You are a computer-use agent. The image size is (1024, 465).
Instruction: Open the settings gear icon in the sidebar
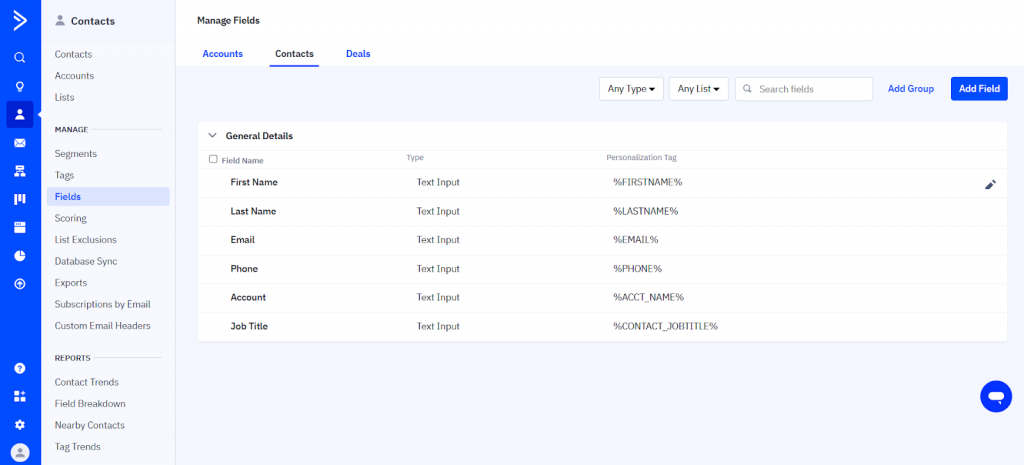coord(20,424)
